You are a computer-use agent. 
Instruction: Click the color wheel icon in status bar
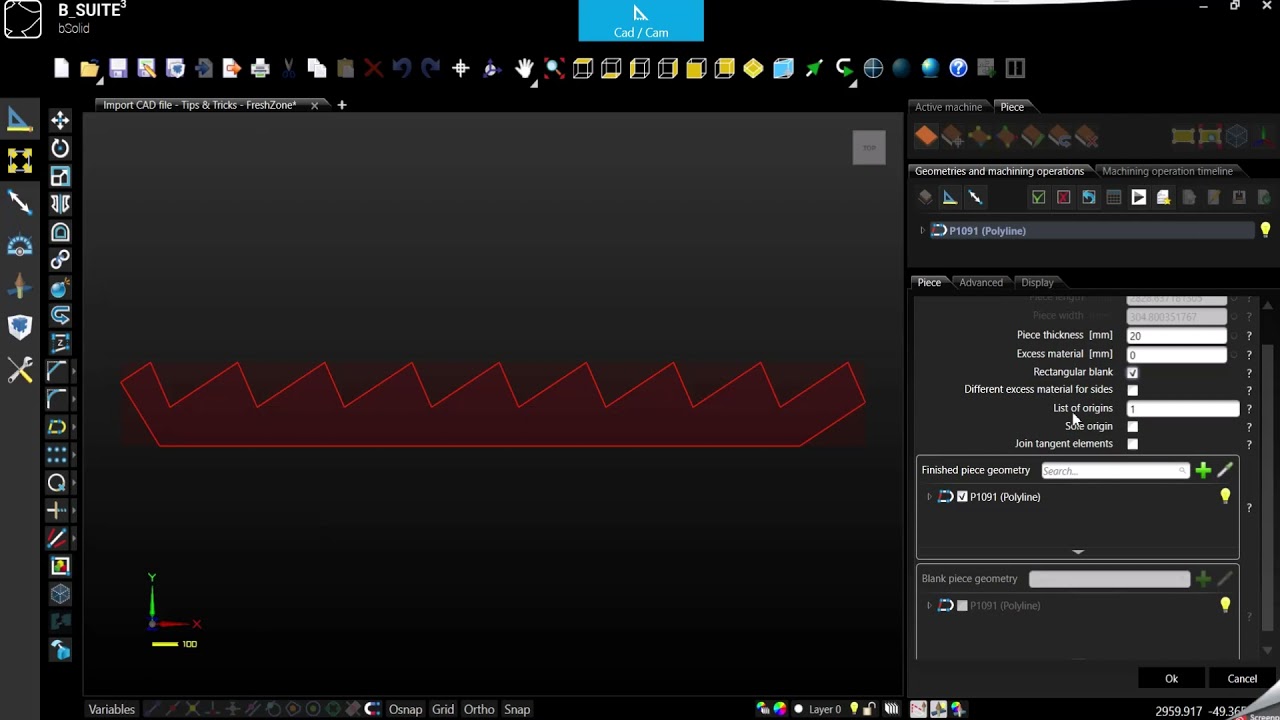point(779,709)
